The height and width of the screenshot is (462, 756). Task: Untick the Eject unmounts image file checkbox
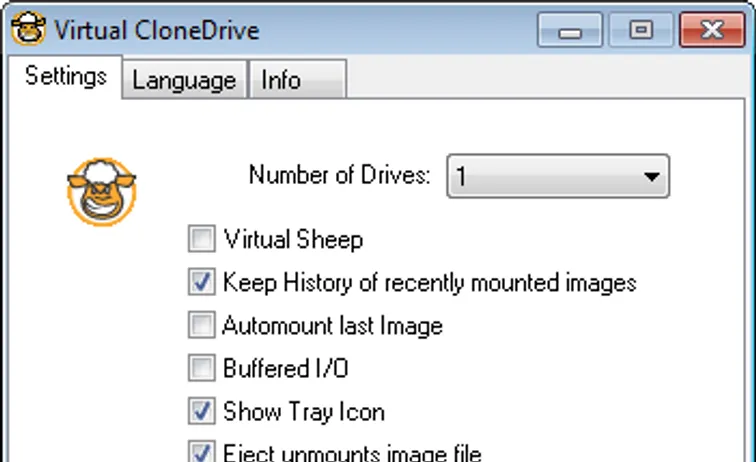[x=202, y=452]
